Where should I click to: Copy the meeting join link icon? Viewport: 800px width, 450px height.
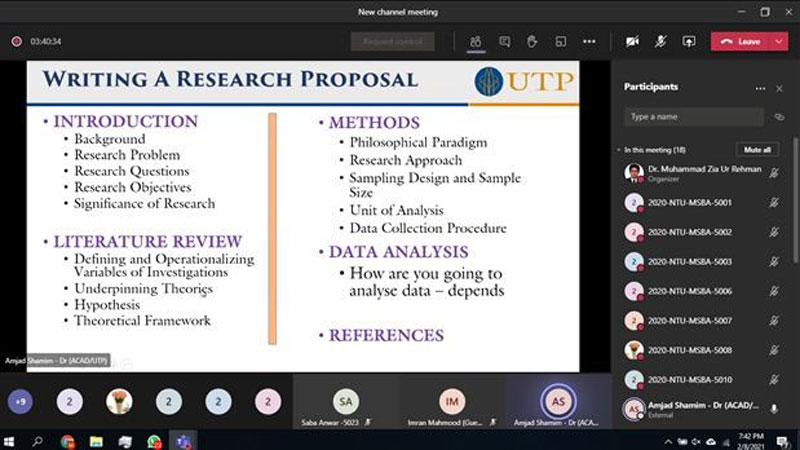[x=779, y=117]
